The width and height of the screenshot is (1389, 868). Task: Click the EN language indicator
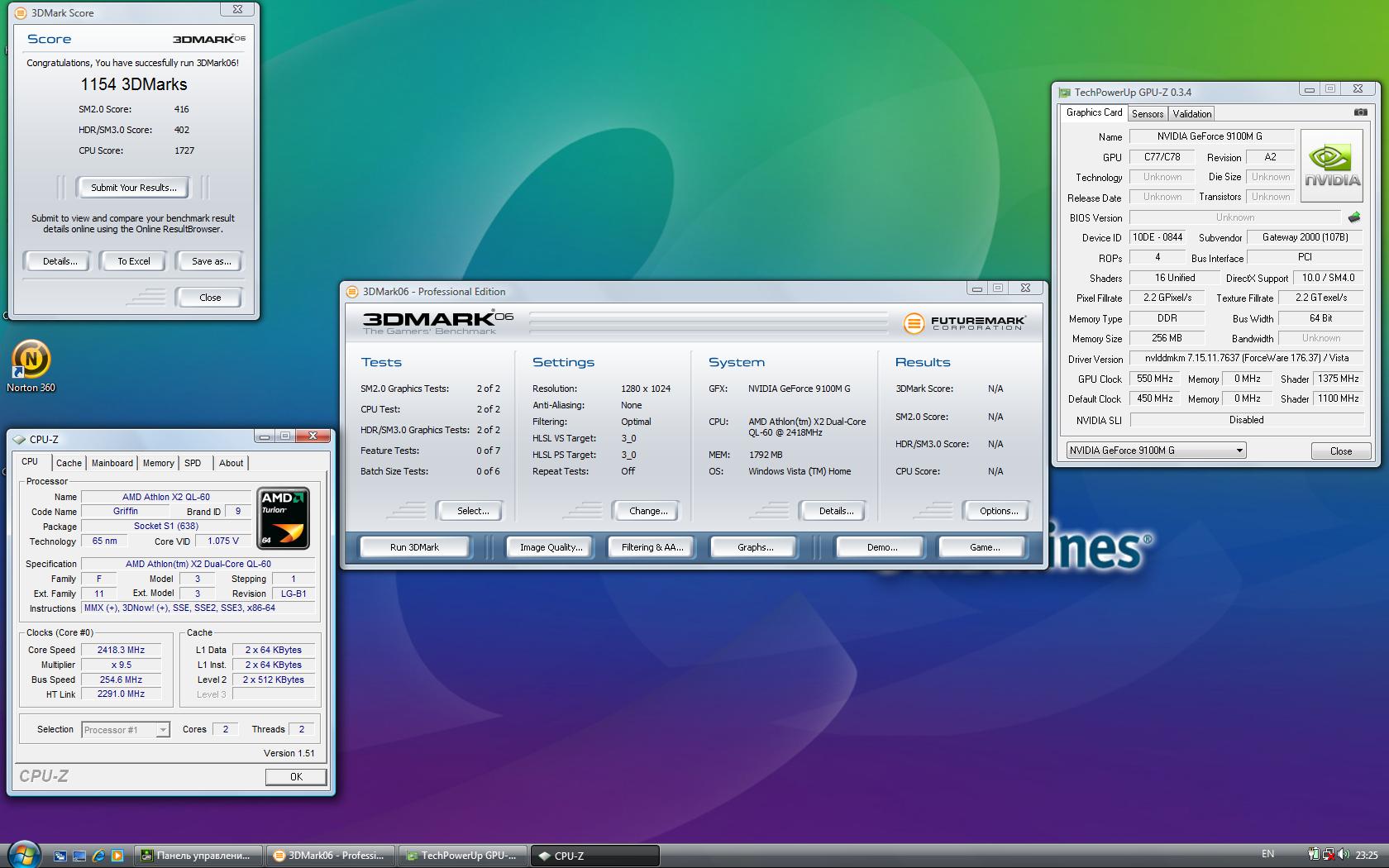1268,854
